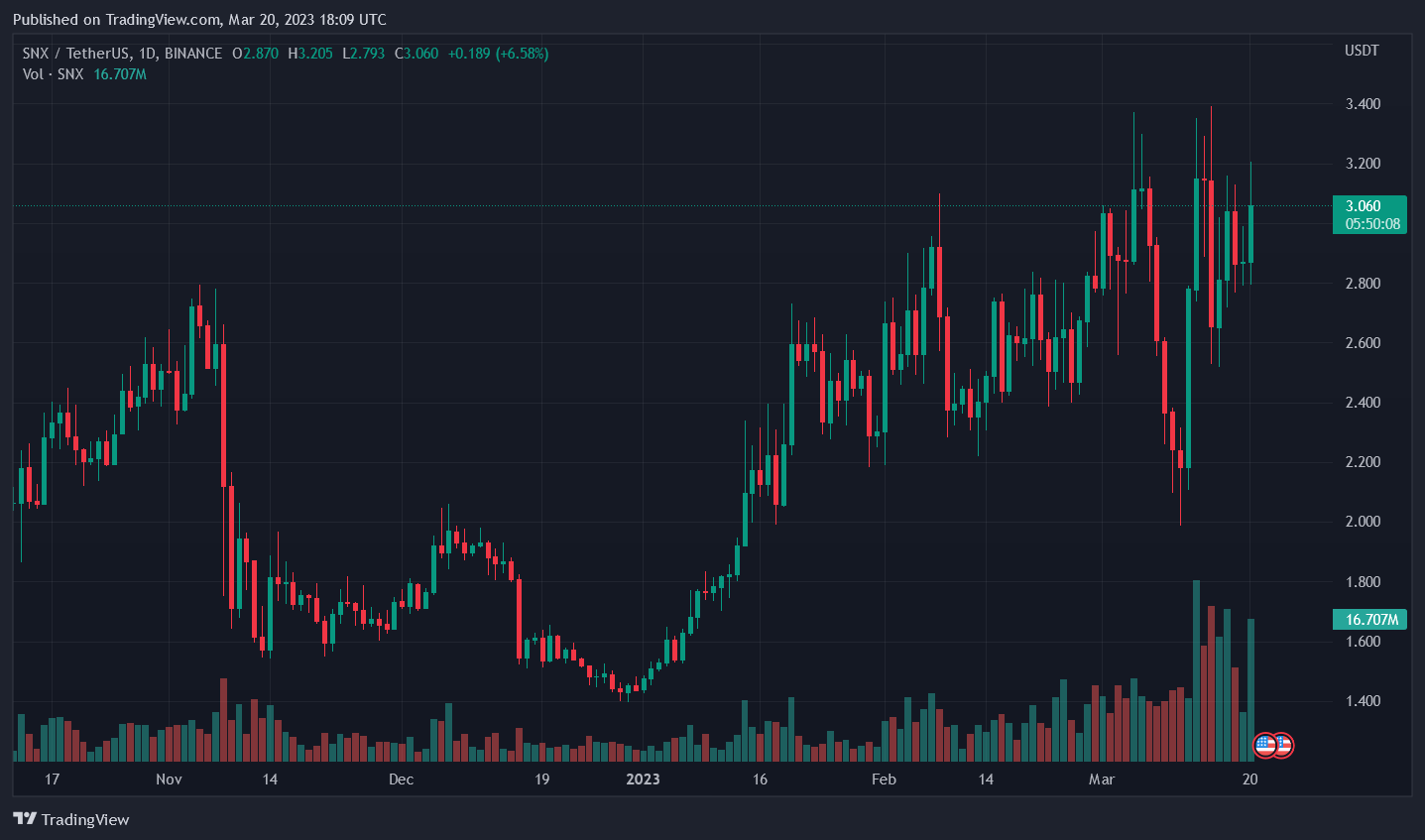Click the 17 date label on time axis
Image resolution: width=1425 pixels, height=840 pixels.
point(52,780)
